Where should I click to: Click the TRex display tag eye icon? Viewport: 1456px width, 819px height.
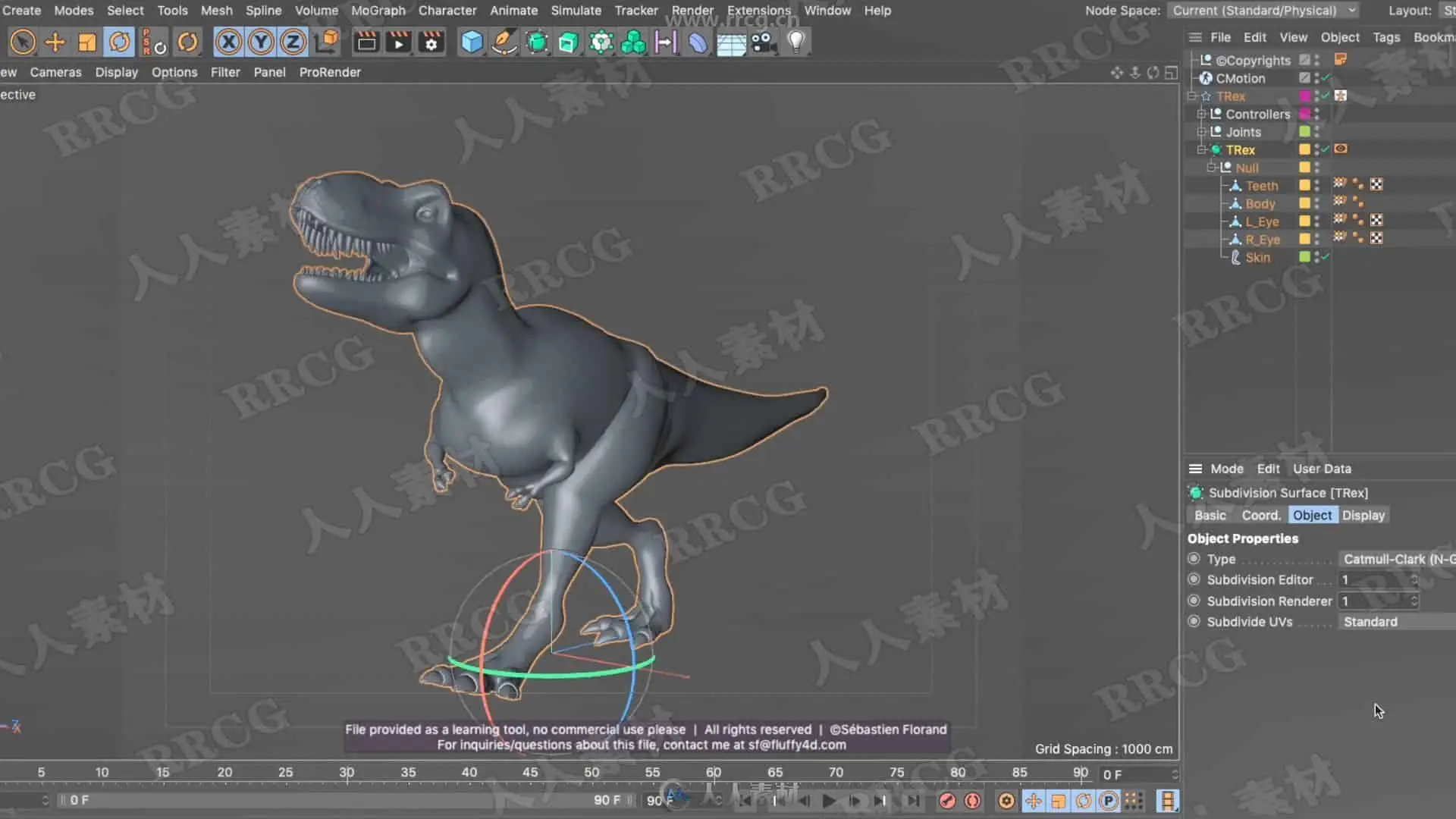pos(1341,149)
